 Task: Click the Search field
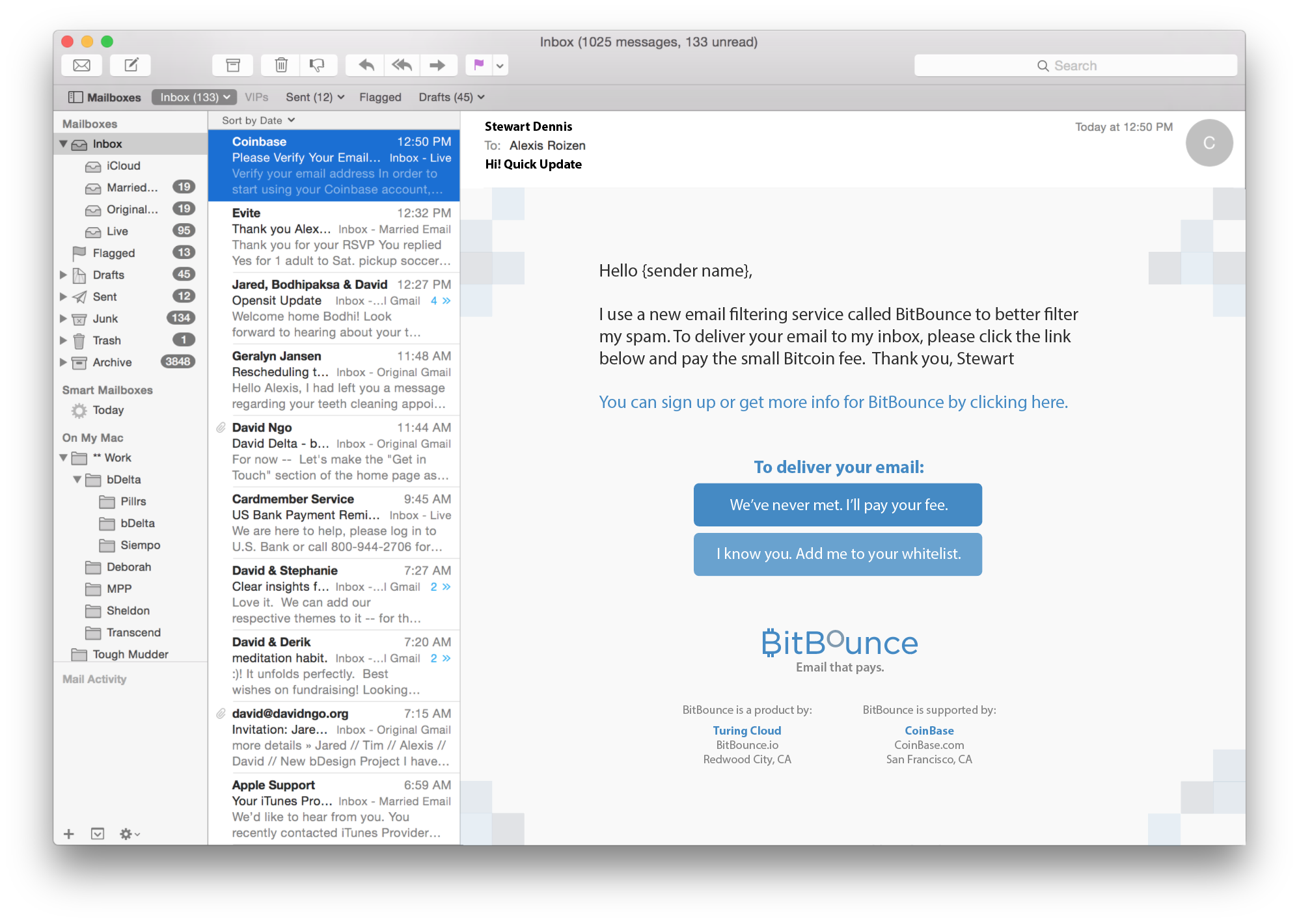(x=1075, y=66)
